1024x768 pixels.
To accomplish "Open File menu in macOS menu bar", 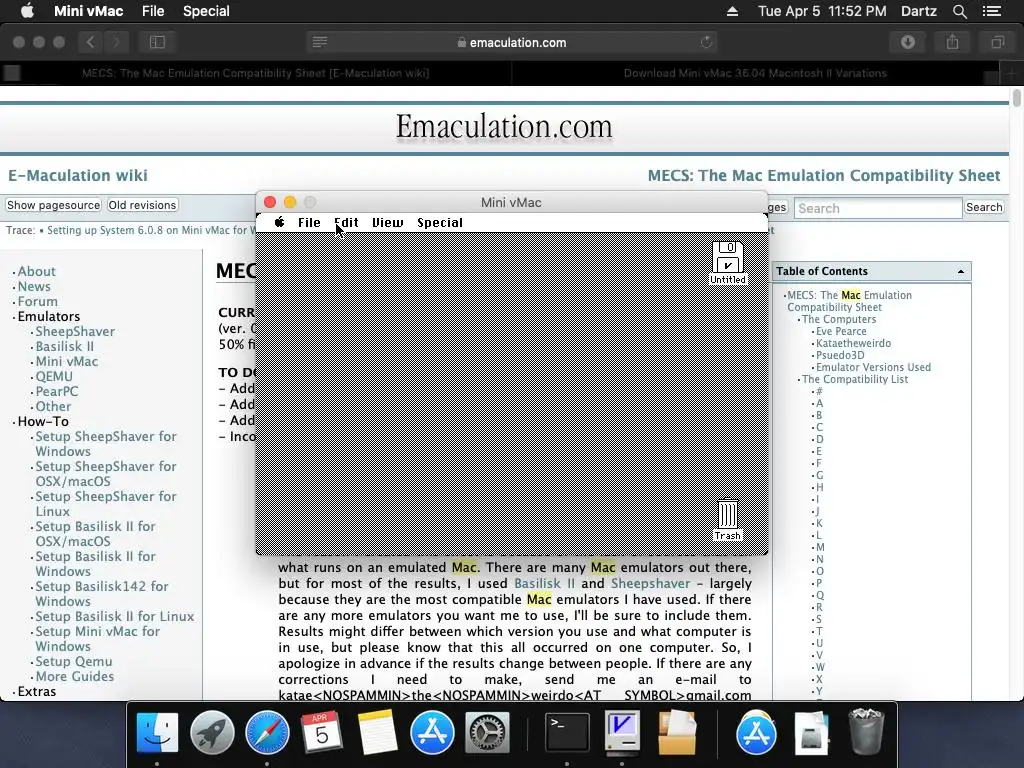I will coord(153,11).
